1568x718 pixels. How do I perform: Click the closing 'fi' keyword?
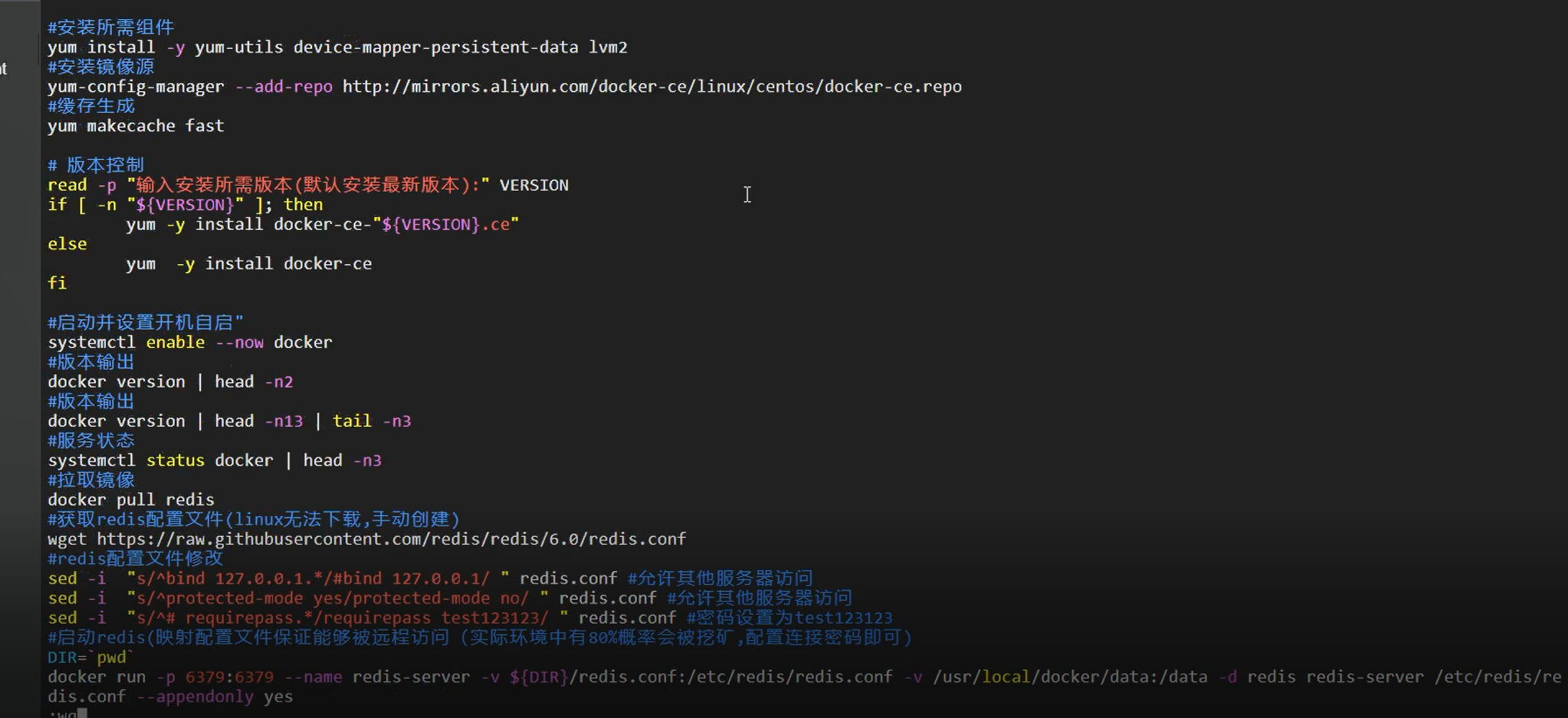tap(58, 282)
